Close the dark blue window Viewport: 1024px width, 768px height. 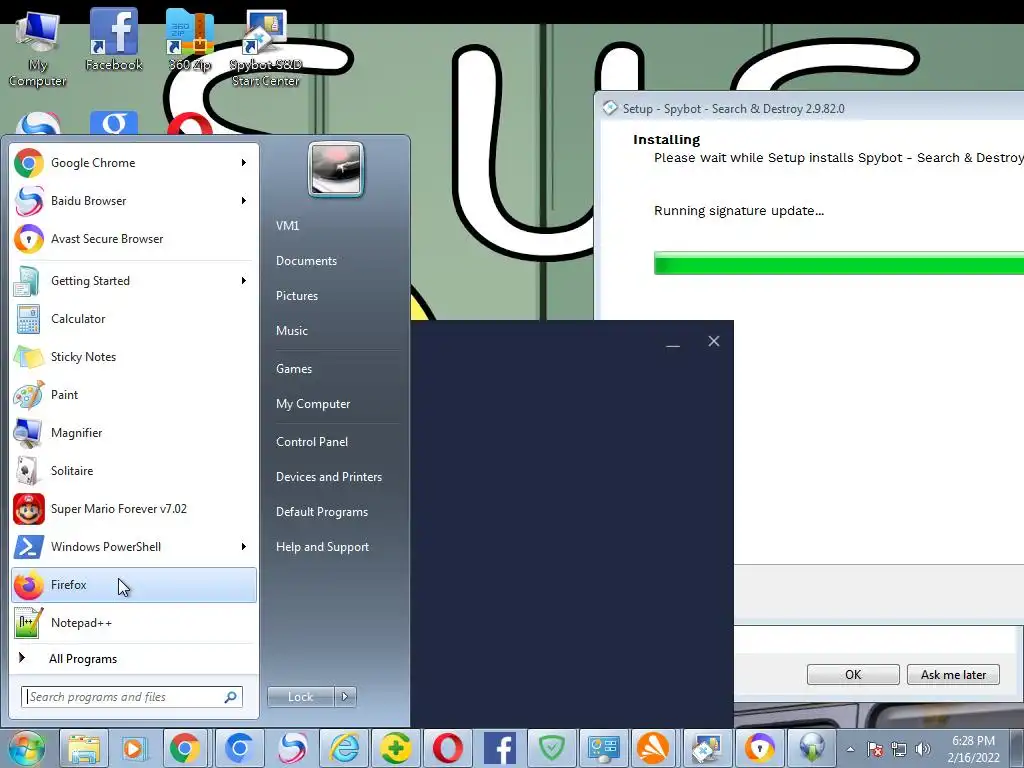pos(714,341)
